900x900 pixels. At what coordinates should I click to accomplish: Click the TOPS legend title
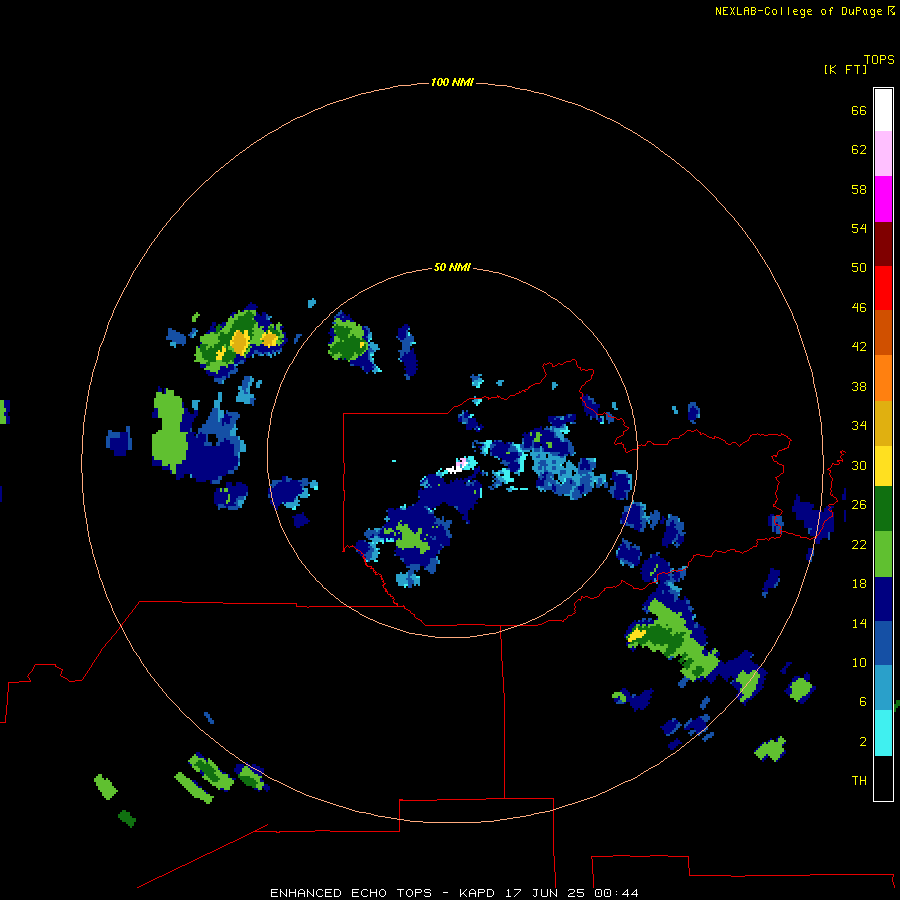click(x=879, y=60)
